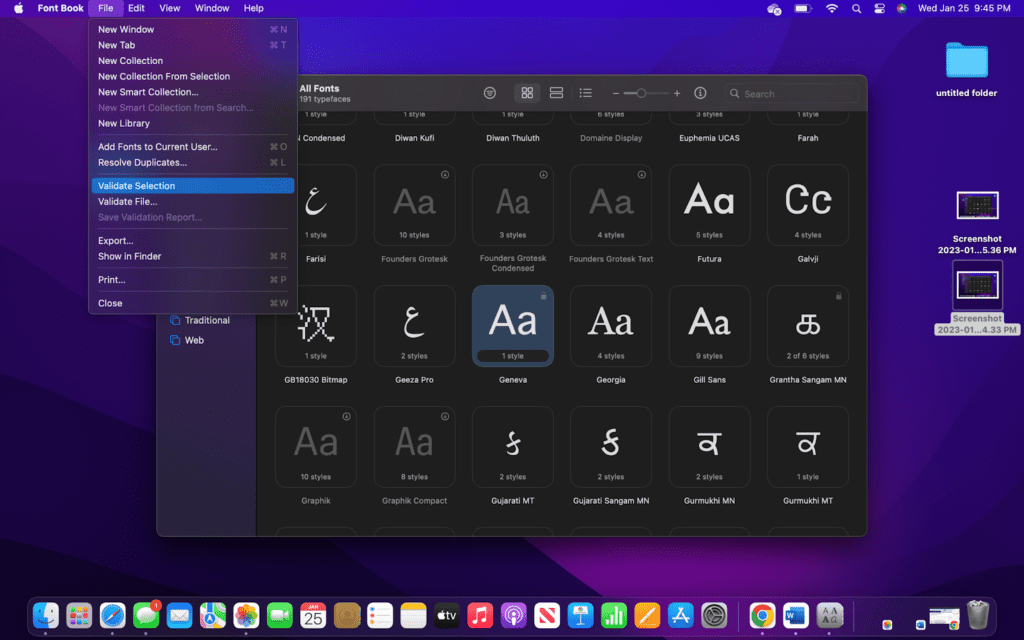Open the font info inspector icon
Screen dimensions: 1024x640
[700, 93]
